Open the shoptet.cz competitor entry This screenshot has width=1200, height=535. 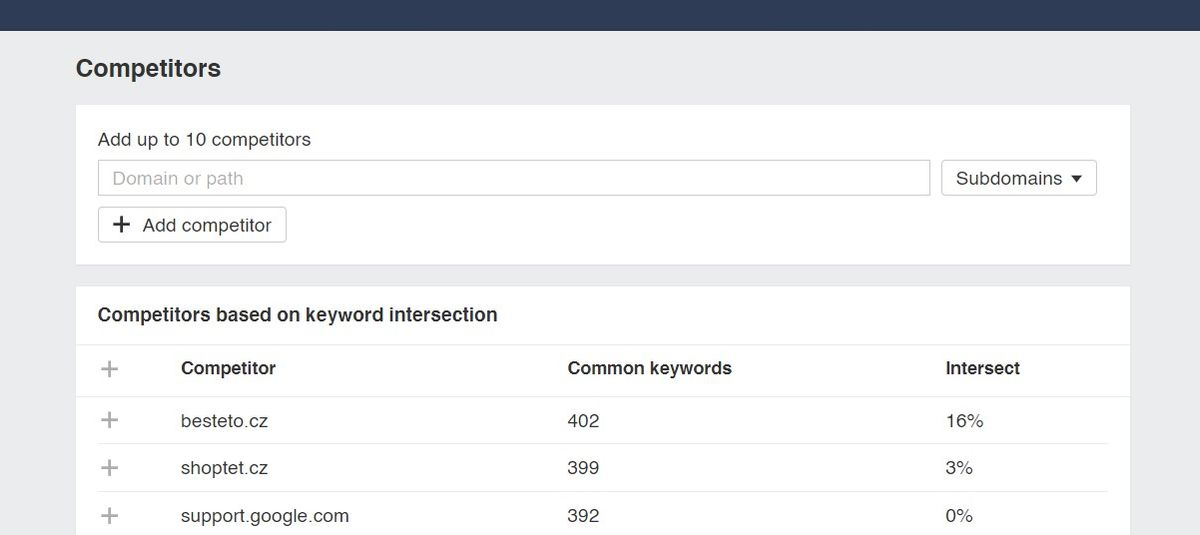point(224,468)
